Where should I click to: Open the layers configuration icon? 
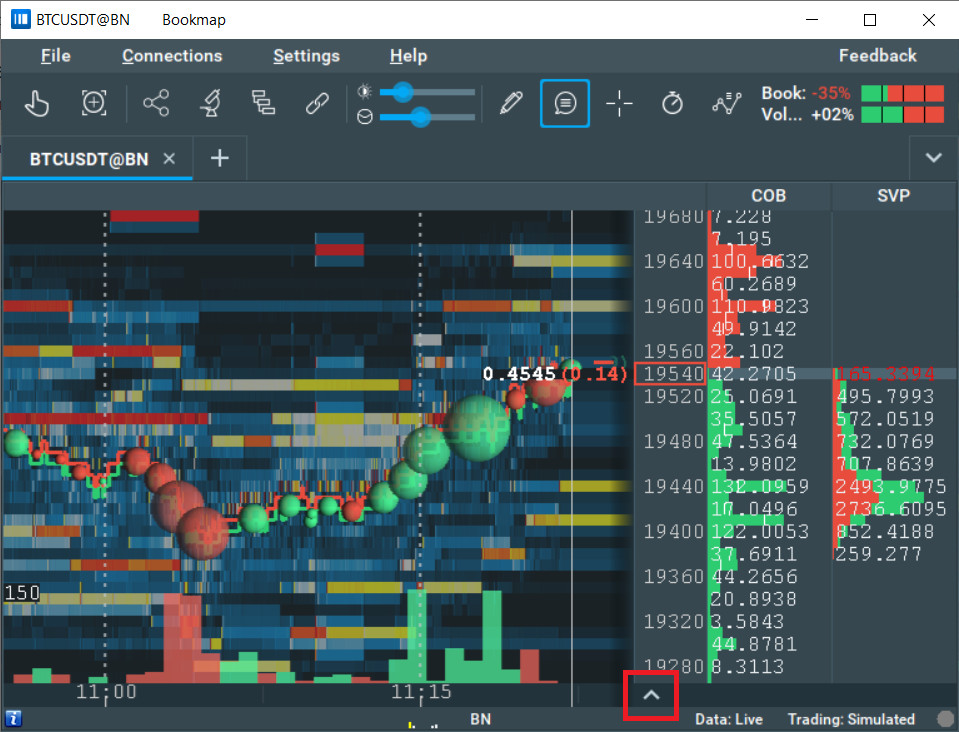tap(264, 103)
